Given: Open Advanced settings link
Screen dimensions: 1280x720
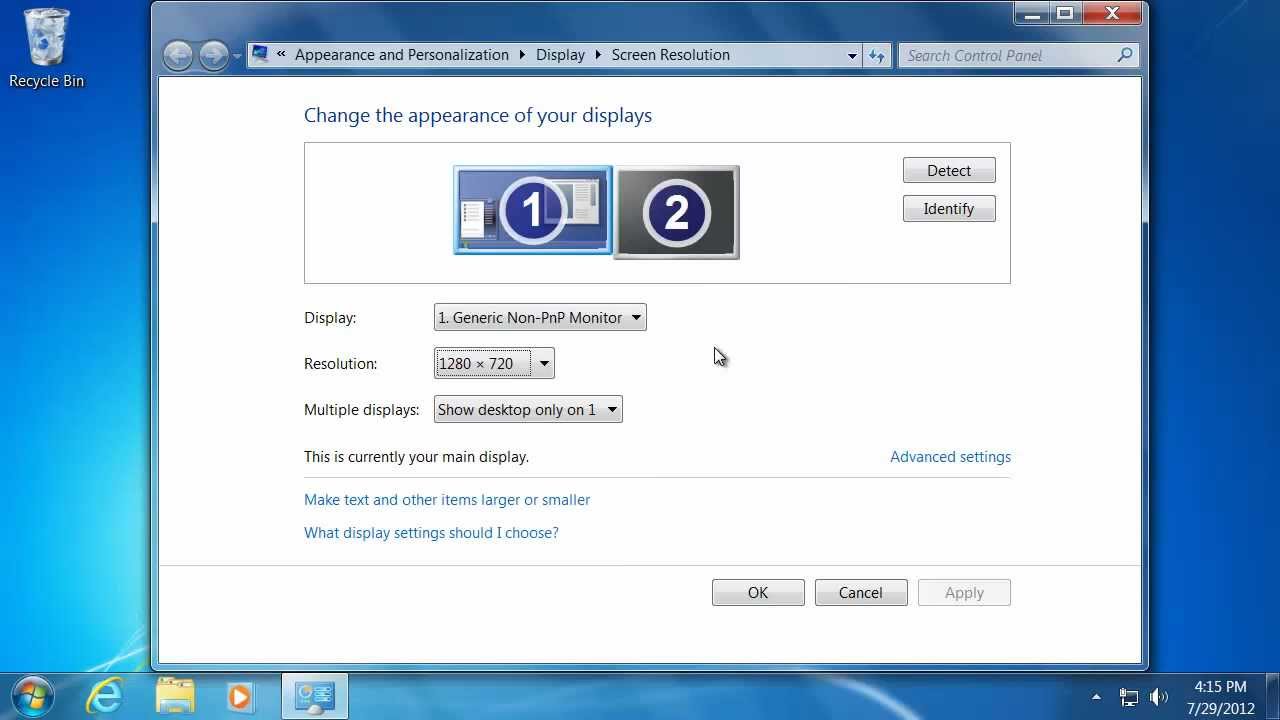Looking at the screenshot, I should click(950, 456).
